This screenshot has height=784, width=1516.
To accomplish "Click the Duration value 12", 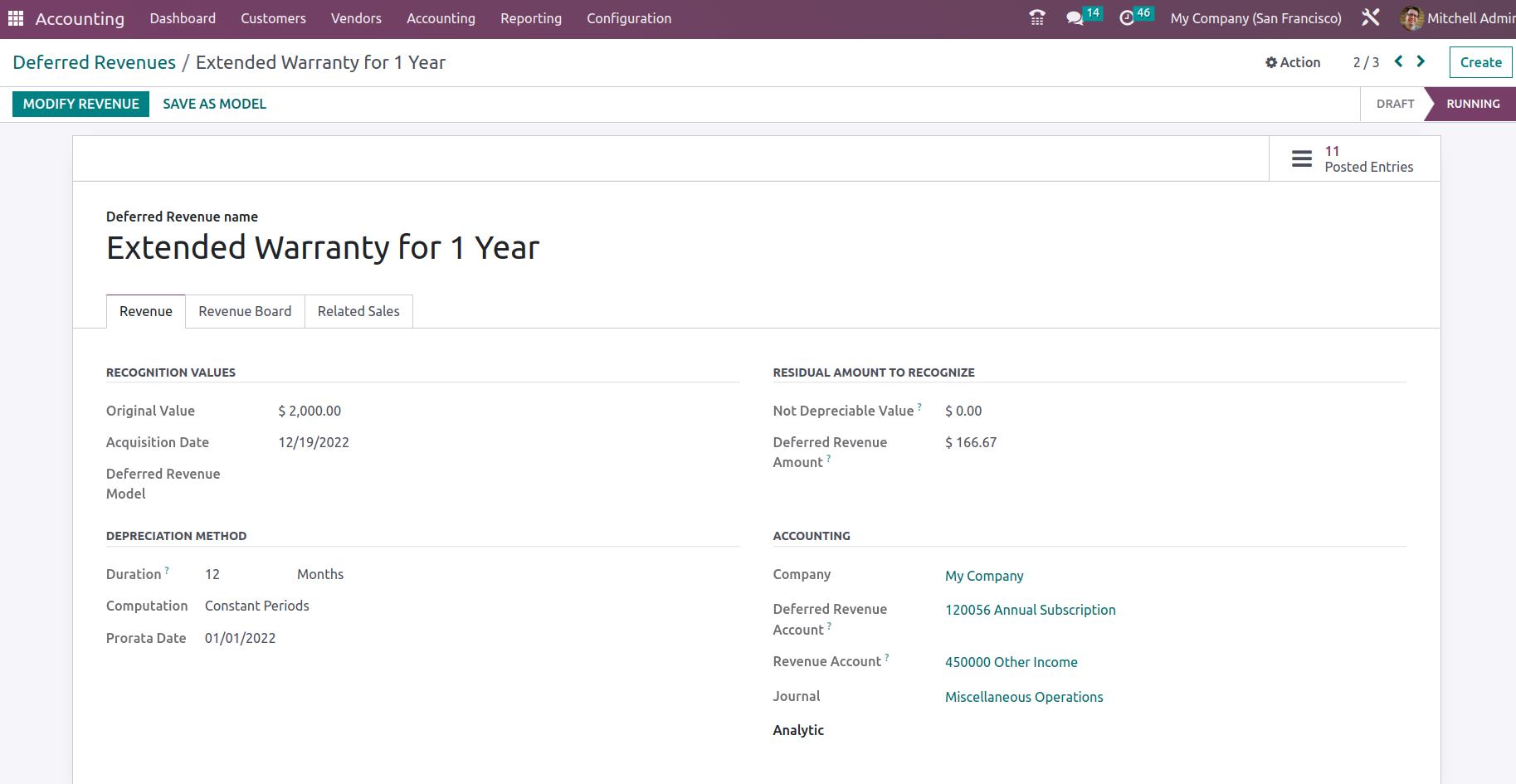I will (x=212, y=574).
